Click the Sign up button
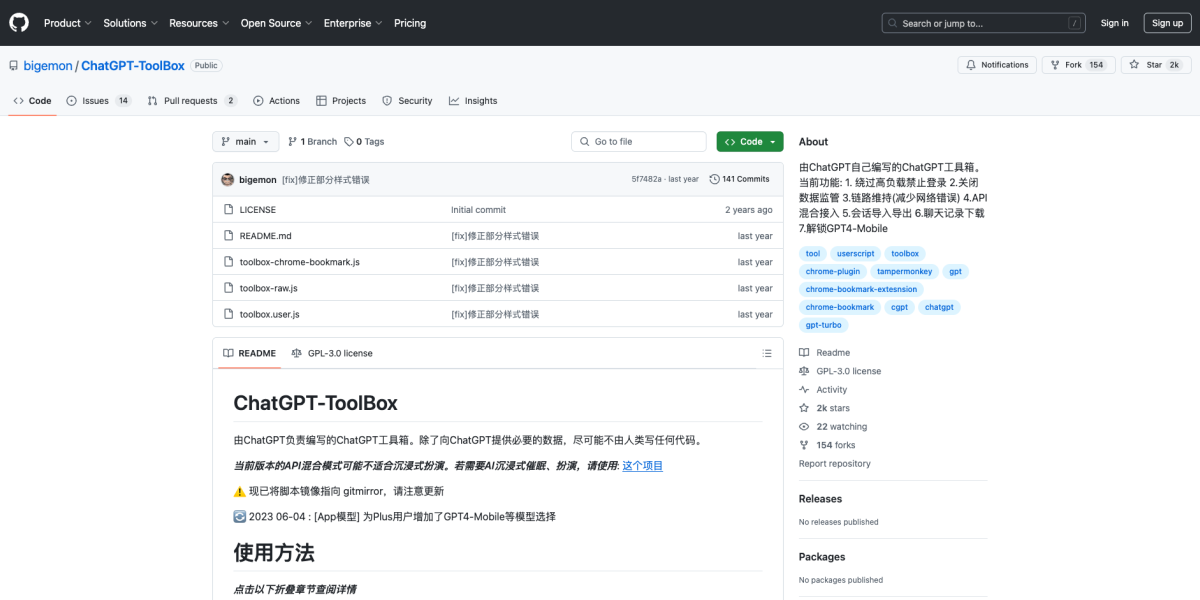Viewport: 1200px width, 600px height. coord(1167,22)
